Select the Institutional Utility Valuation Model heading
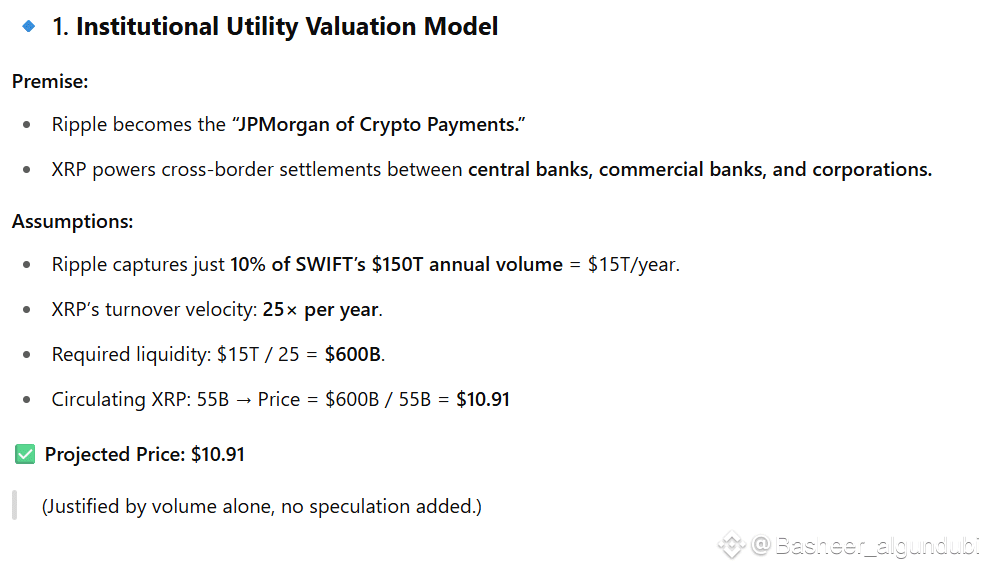This screenshot has height=570, width=988. pyautogui.click(x=275, y=27)
